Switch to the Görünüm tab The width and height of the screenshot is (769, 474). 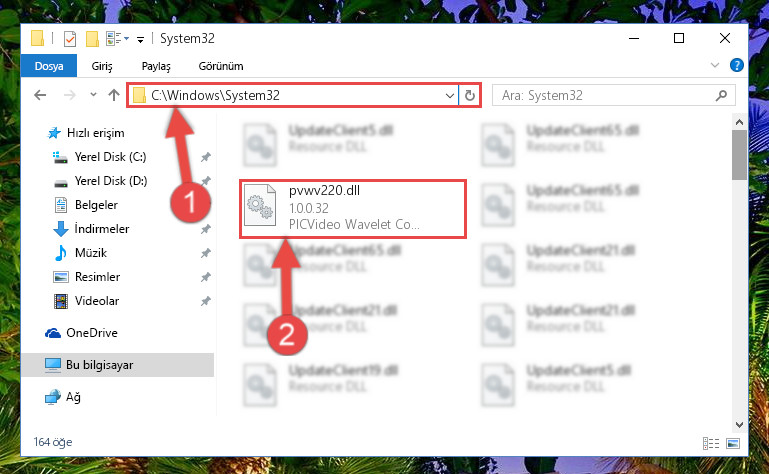click(221, 66)
